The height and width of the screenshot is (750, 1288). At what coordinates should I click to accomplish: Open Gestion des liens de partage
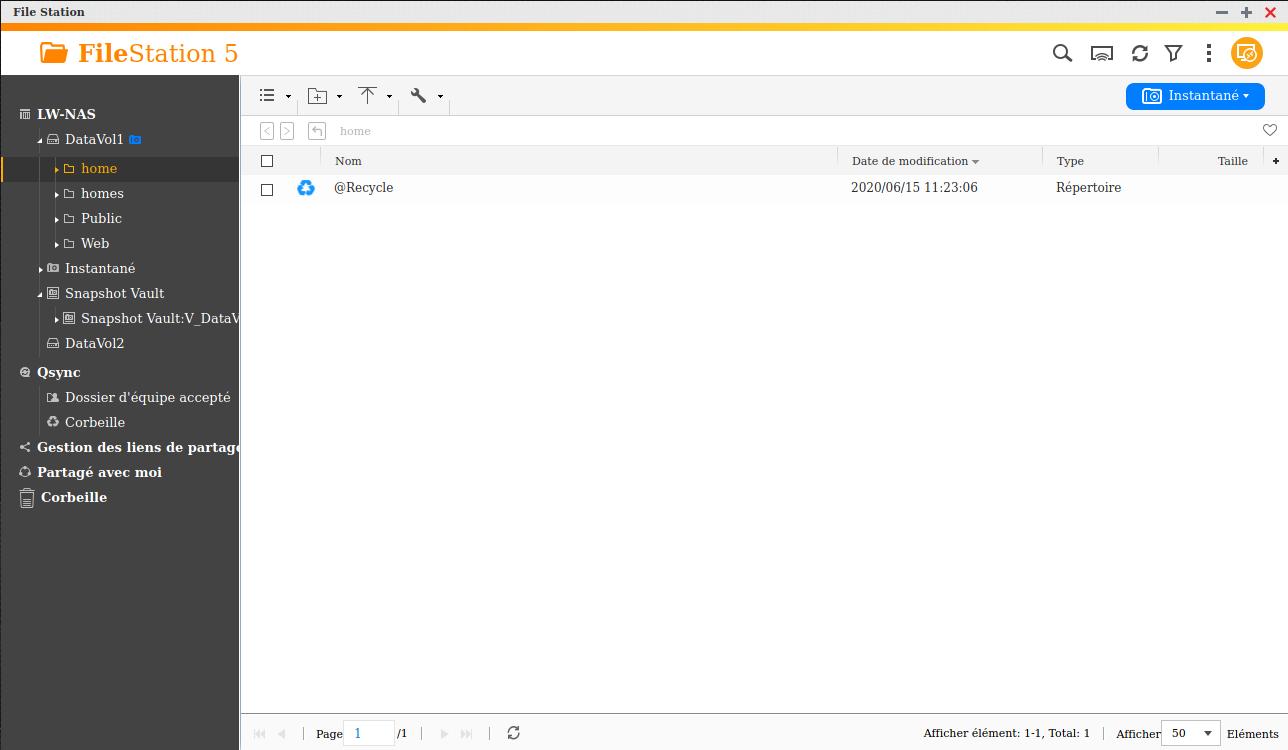[137, 447]
